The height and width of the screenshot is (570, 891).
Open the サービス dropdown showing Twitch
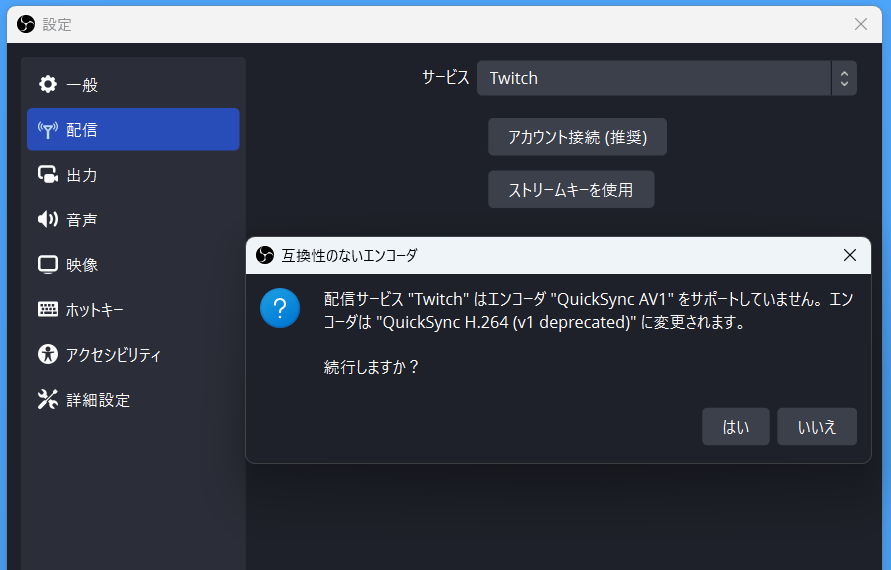tap(667, 78)
